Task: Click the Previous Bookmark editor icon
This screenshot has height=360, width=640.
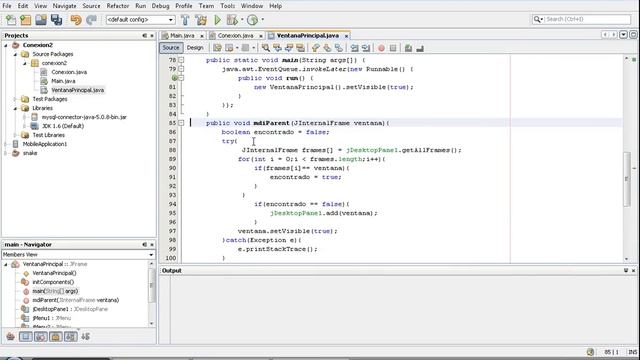Action: 316,48
